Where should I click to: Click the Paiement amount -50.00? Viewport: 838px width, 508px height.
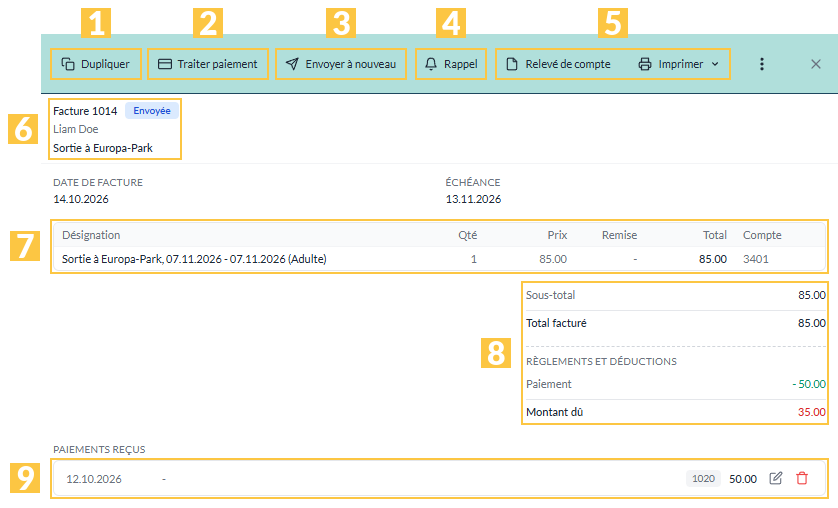809,384
